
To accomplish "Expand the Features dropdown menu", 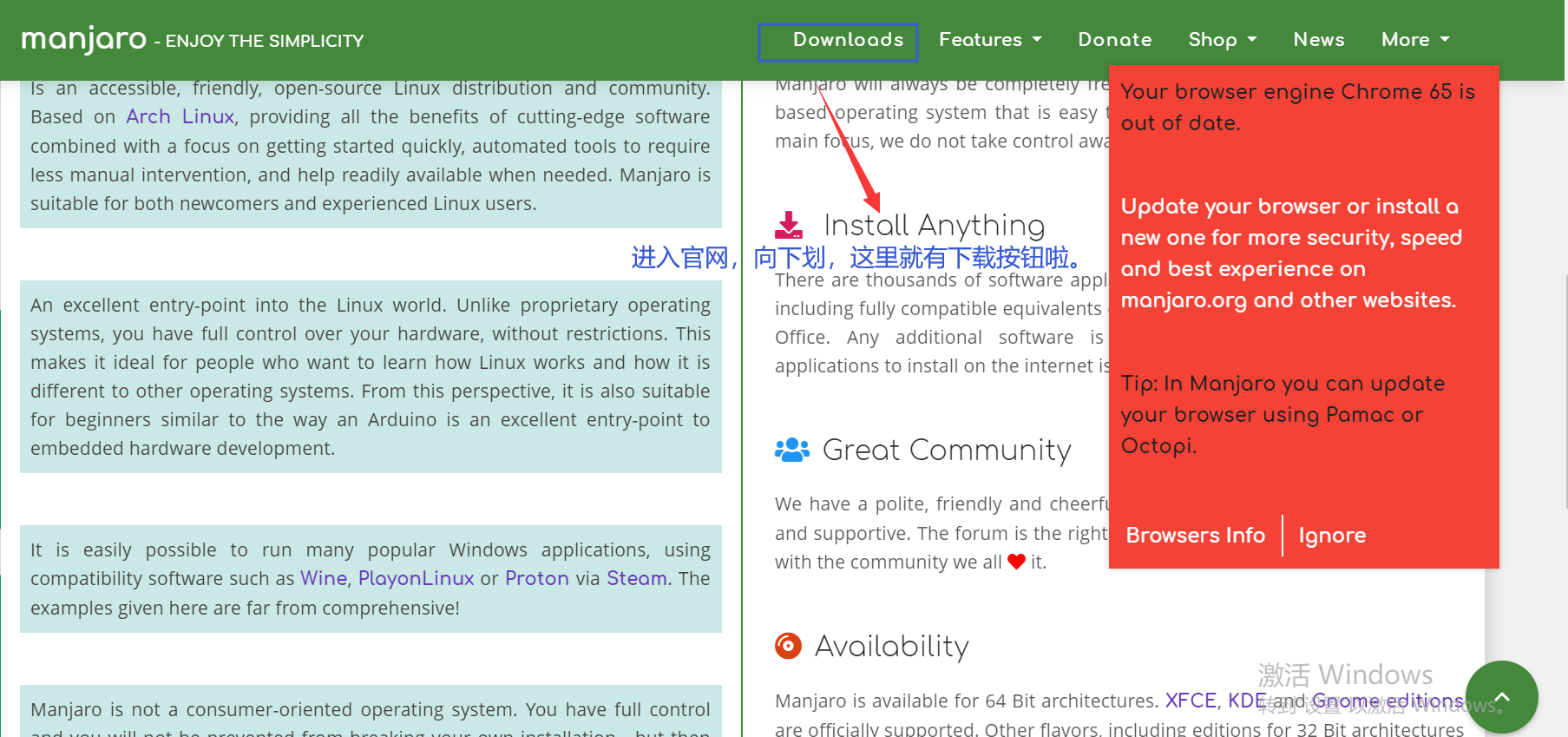I will click(x=990, y=40).
